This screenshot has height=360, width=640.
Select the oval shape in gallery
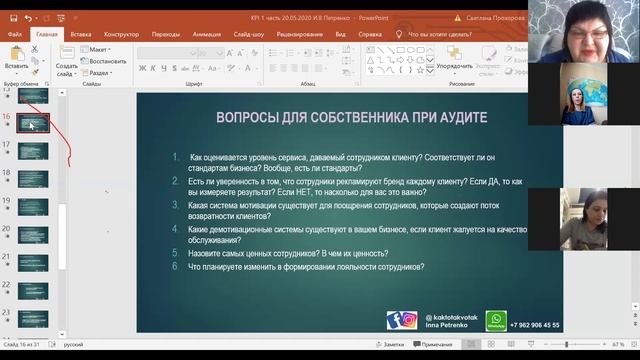411,50
